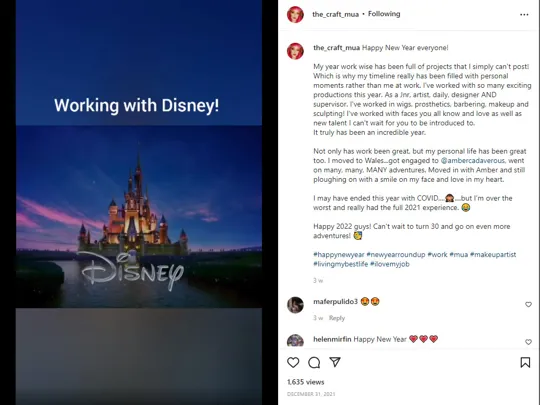Save post with bookmark icon
This screenshot has height=405, width=540.
click(x=525, y=362)
